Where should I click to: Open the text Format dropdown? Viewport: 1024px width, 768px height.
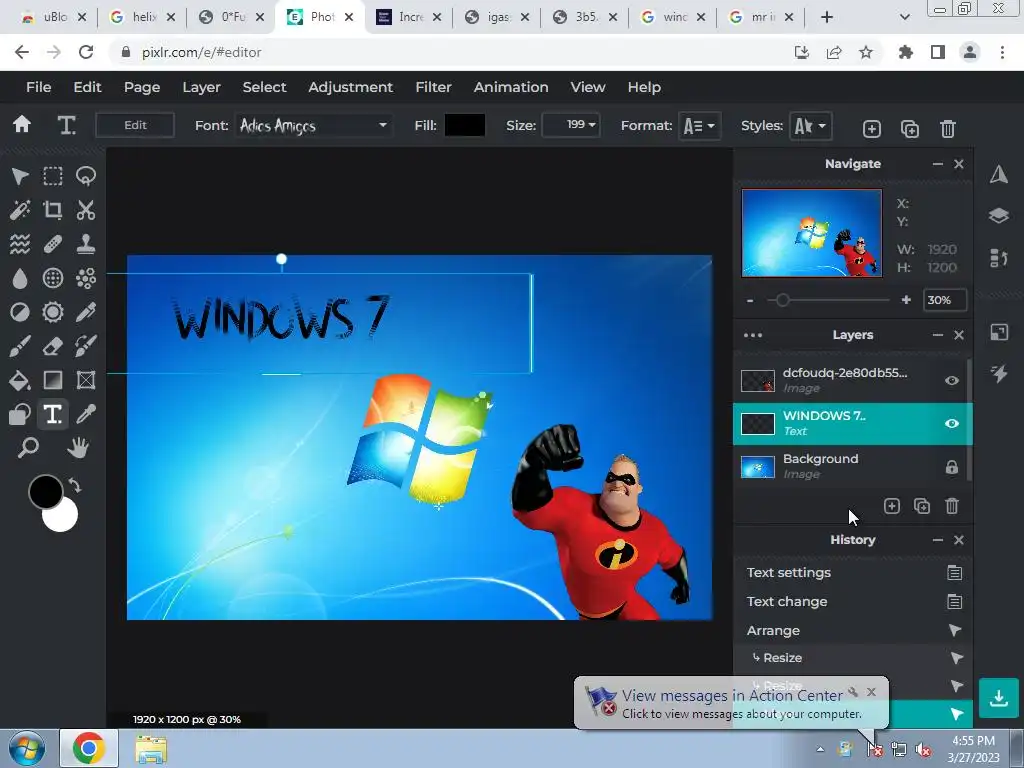click(699, 126)
